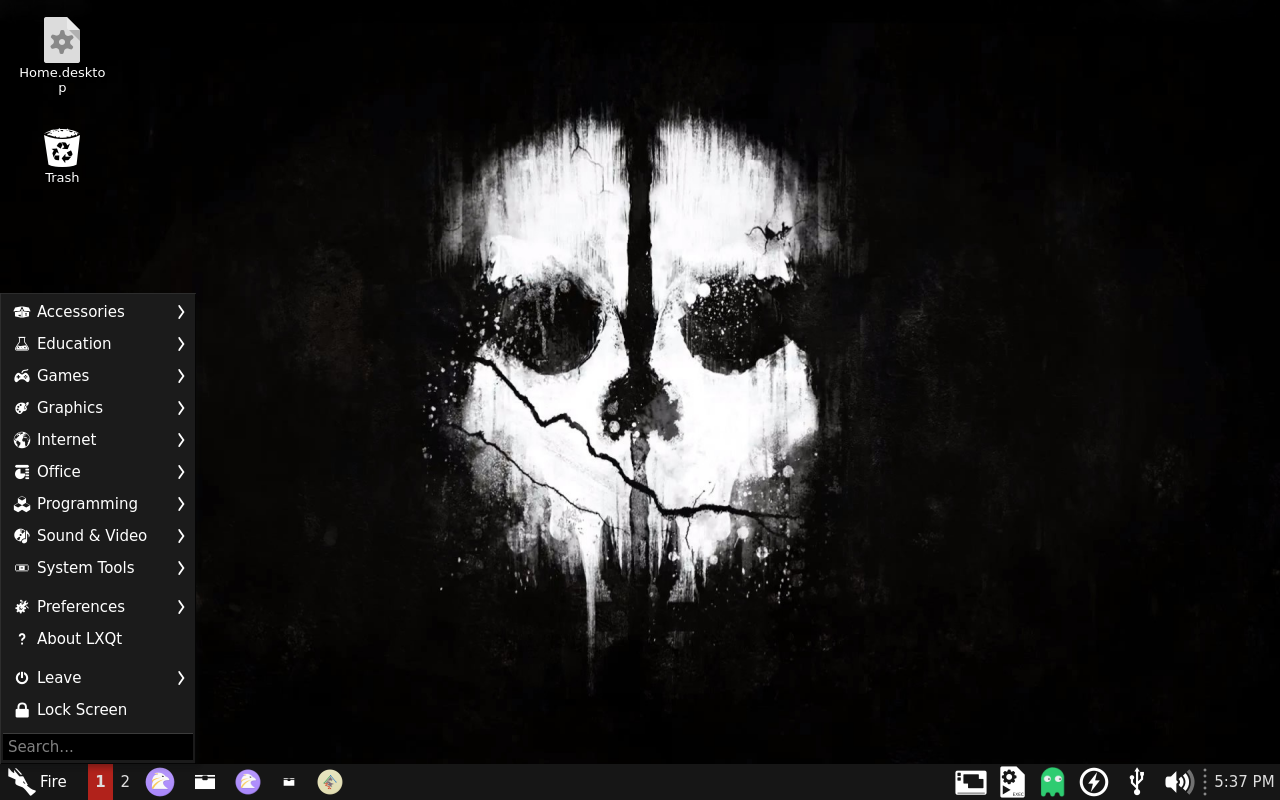Open the beige round app icon in the taskbar
The image size is (1280, 800).
(x=330, y=782)
